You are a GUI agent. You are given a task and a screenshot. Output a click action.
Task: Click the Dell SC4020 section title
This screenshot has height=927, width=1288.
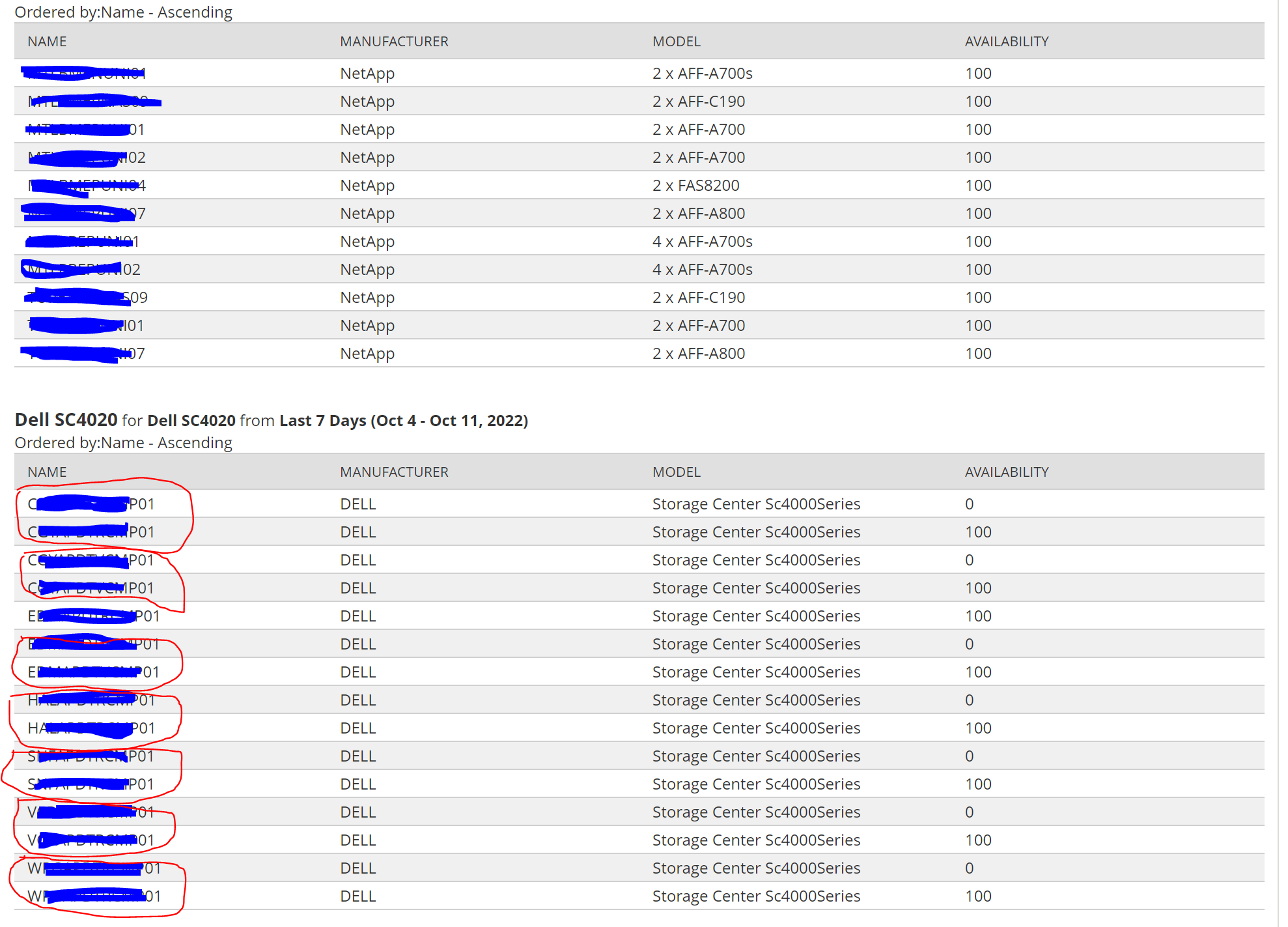pyautogui.click(x=66, y=420)
